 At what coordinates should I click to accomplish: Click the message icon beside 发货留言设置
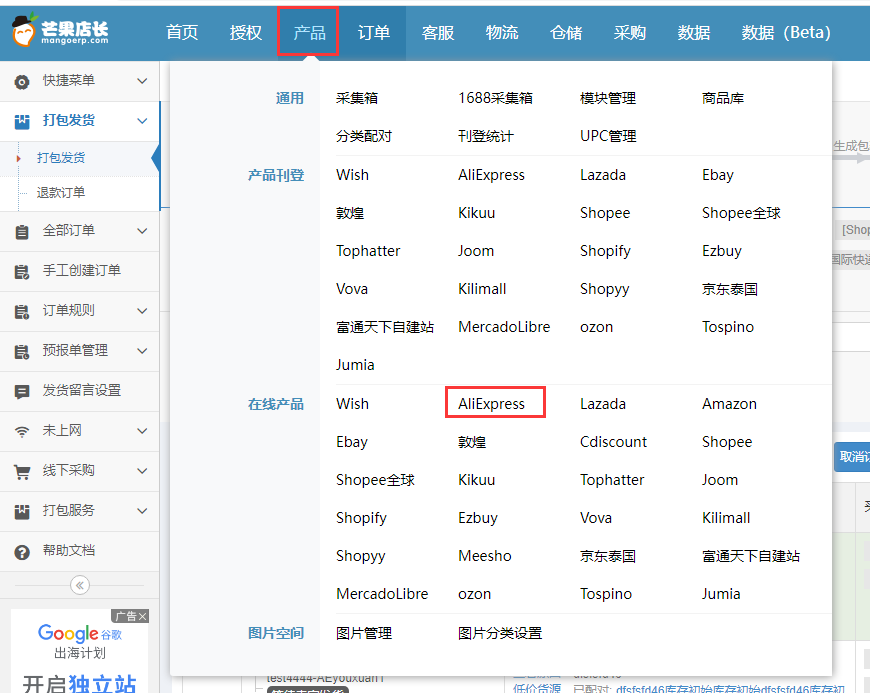22,391
